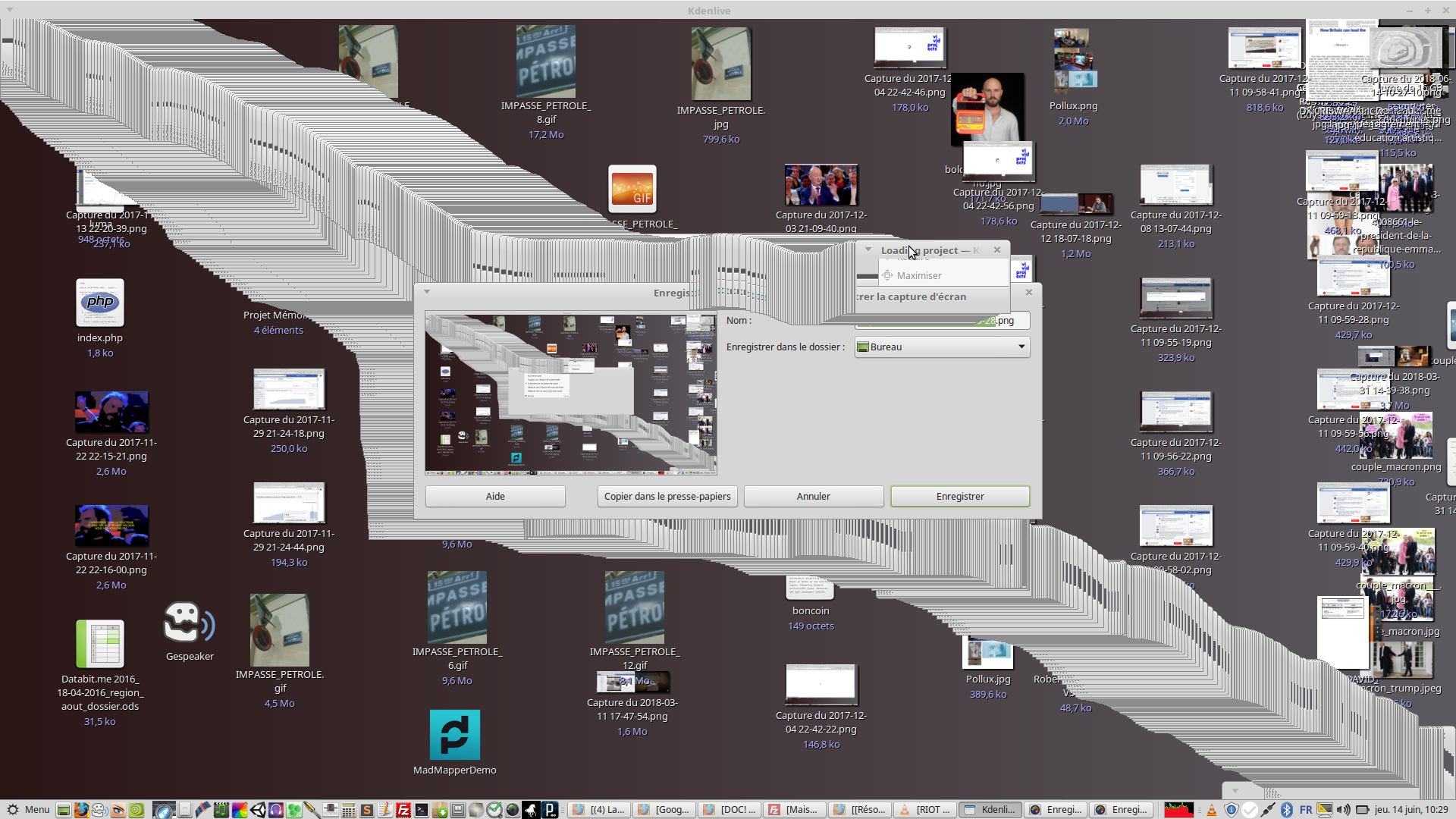Launch Firefox from the panel launcher
The width and height of the screenshot is (1456, 819).
tap(81, 810)
